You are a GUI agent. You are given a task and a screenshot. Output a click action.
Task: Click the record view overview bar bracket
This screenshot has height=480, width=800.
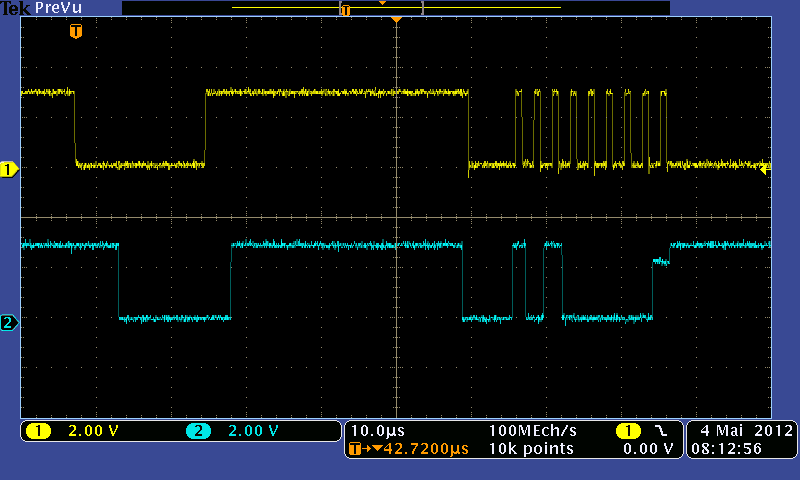coord(382,8)
